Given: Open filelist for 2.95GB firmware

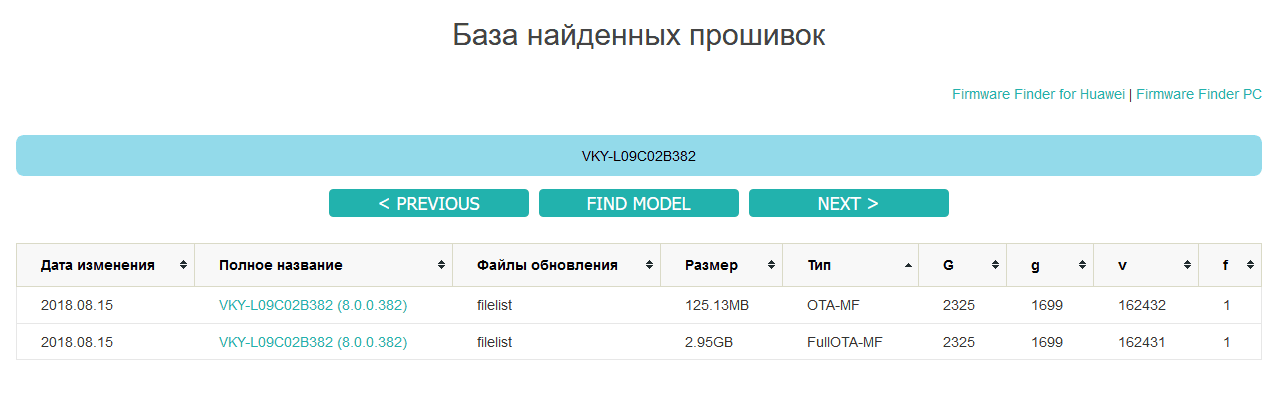Looking at the screenshot, I should (x=495, y=342).
